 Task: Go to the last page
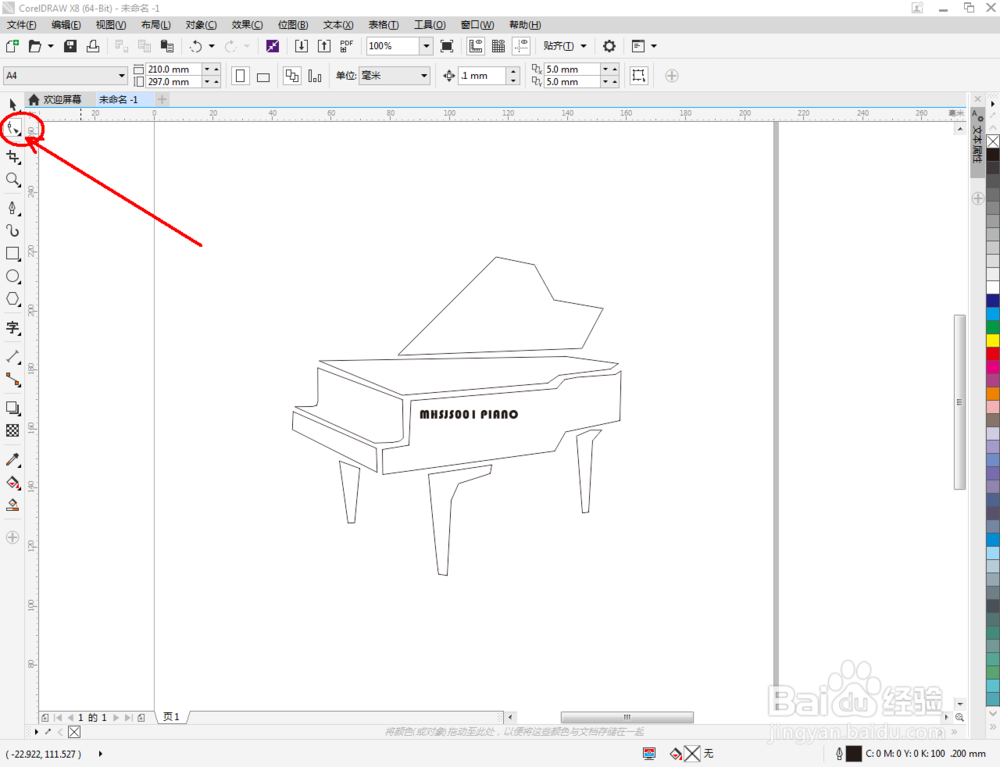(x=129, y=717)
